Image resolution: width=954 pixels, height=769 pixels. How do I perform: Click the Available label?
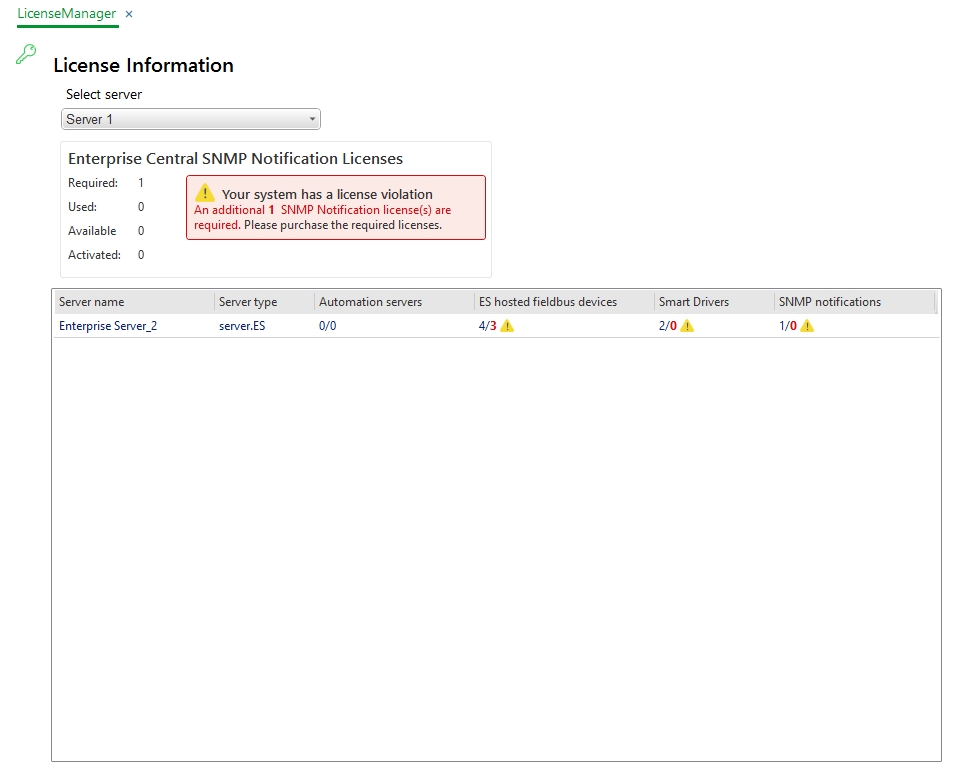pyautogui.click(x=92, y=231)
